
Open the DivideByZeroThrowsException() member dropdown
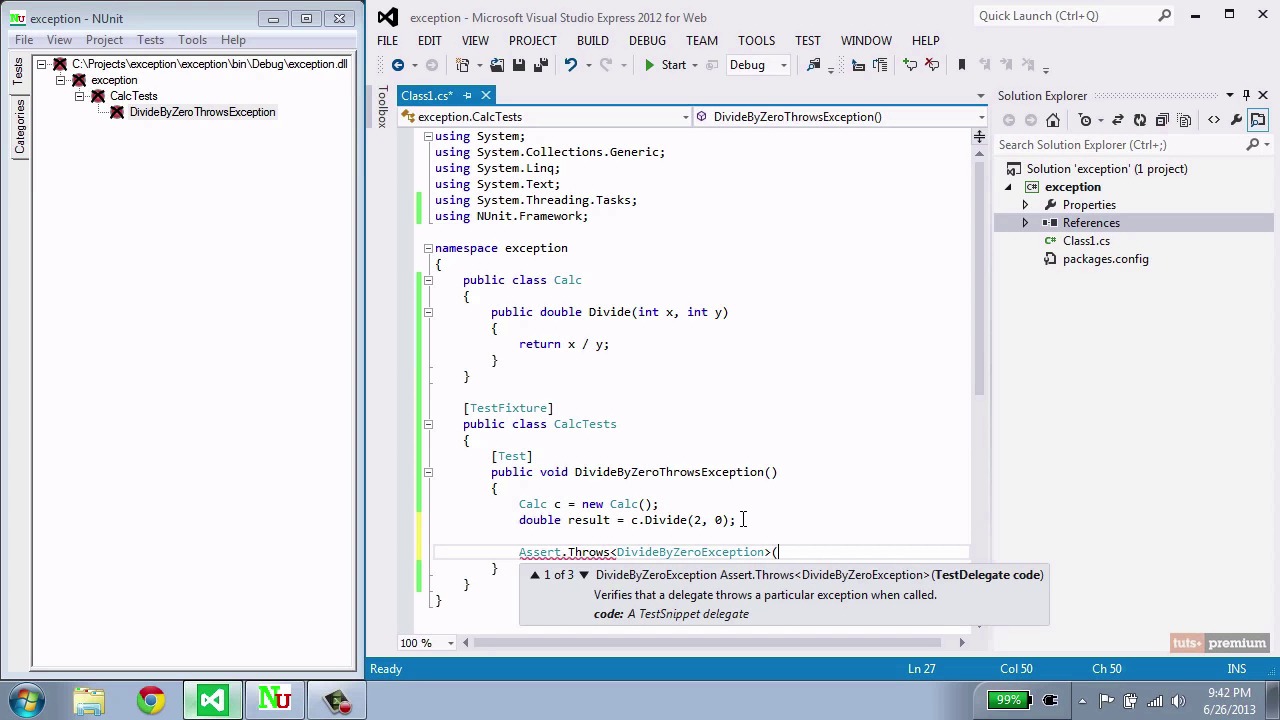(x=840, y=117)
